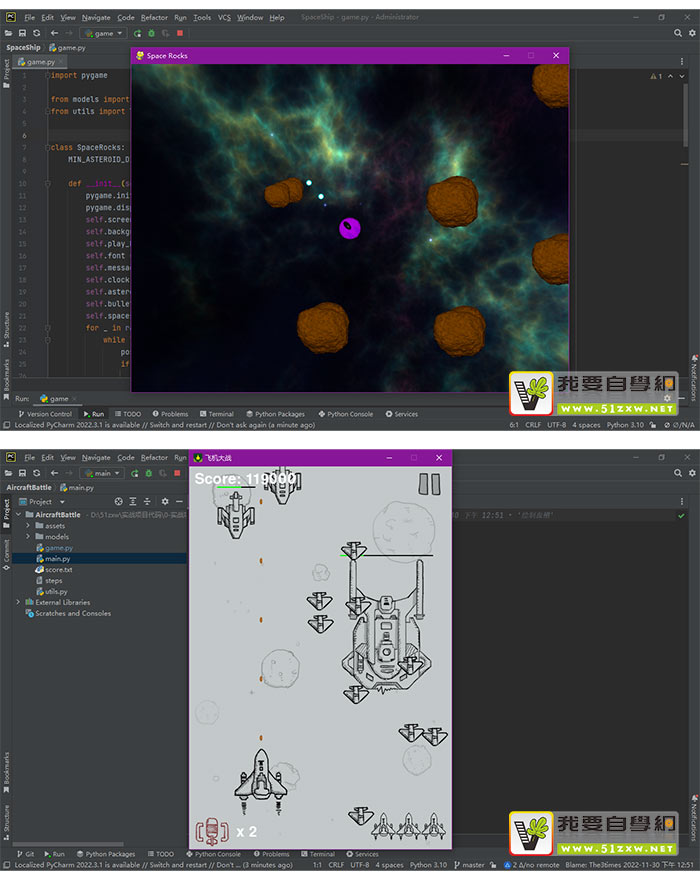Click Rerun 'game' green icon in top toolbar

(137, 34)
